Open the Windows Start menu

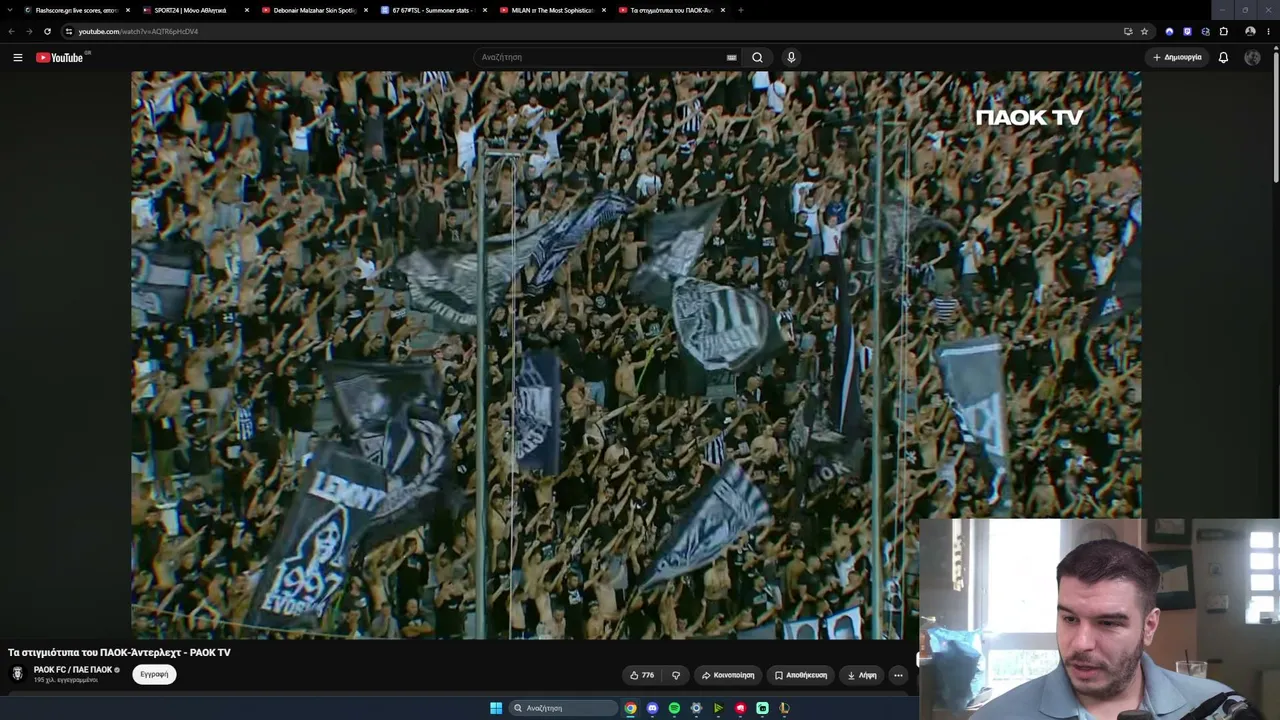pyautogui.click(x=496, y=708)
